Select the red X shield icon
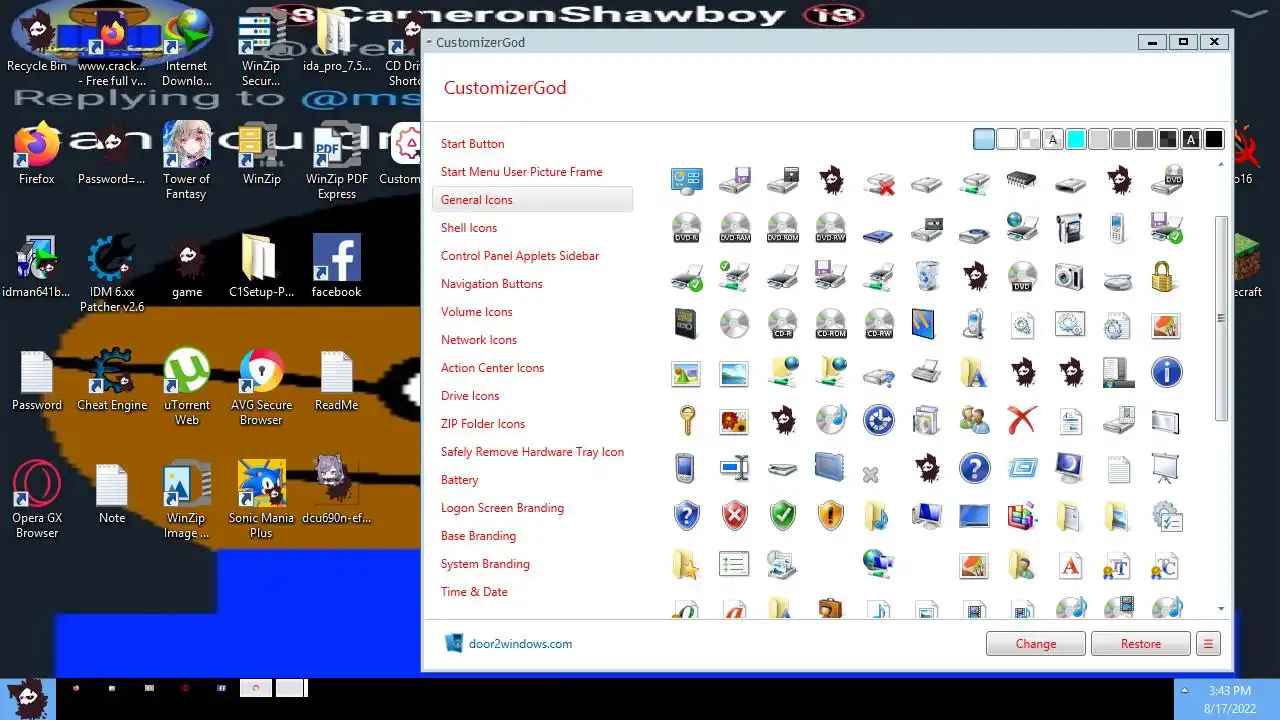 pyautogui.click(x=735, y=516)
